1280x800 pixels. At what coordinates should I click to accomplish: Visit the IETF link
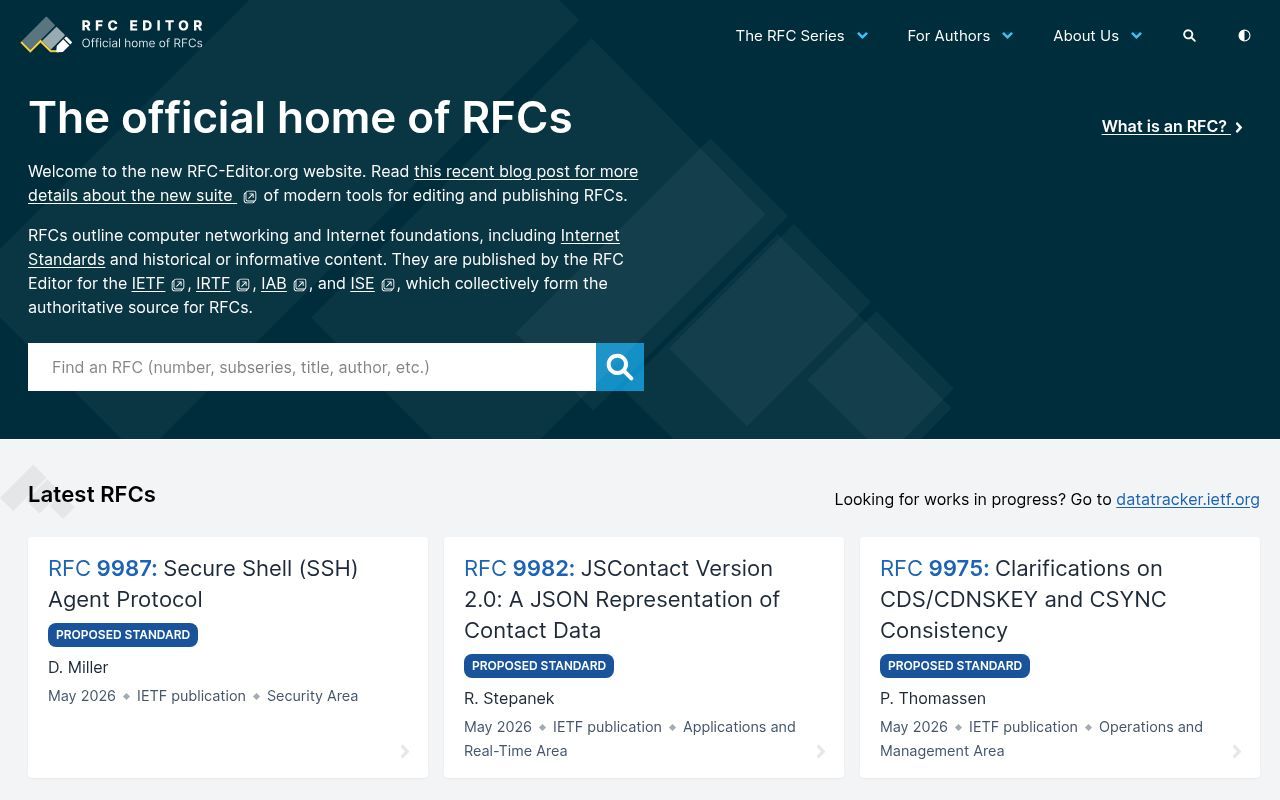pyautogui.click(x=148, y=283)
